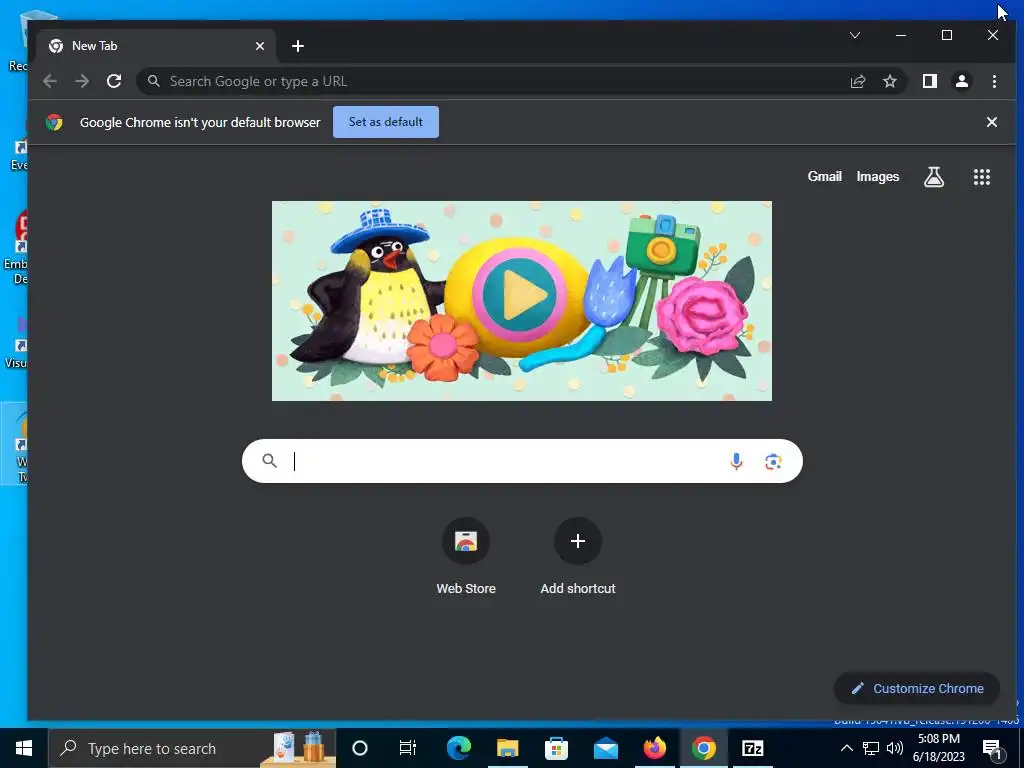Open the Web Store shortcut
This screenshot has width=1024, height=768.
[466, 556]
